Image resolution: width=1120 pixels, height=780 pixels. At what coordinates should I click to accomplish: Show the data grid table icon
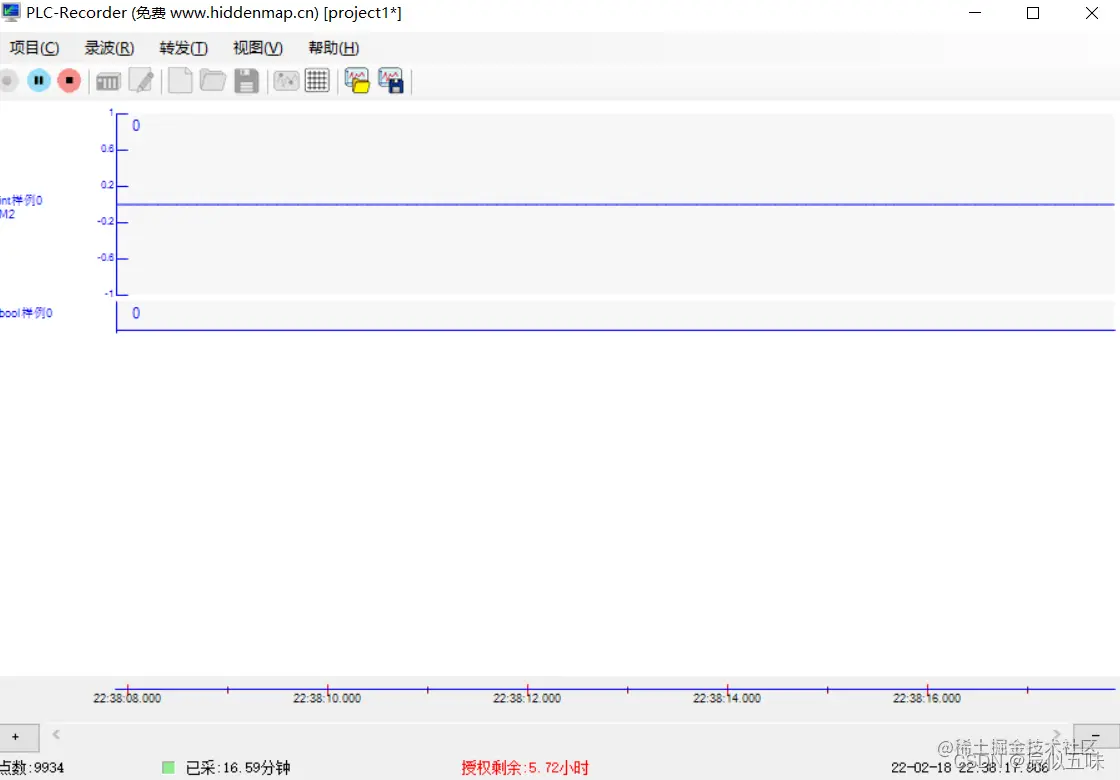(316, 81)
